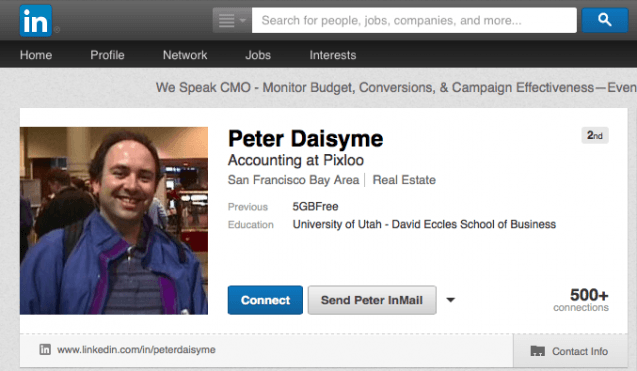Open the Profile menu

107,55
